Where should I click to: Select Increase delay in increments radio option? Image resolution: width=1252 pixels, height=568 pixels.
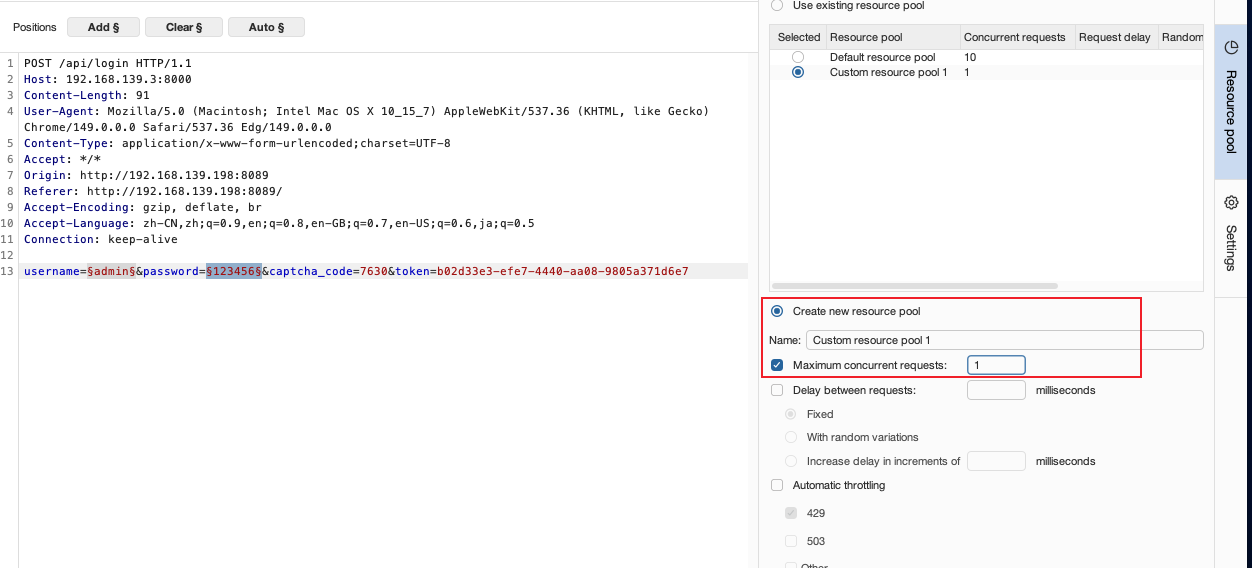click(791, 461)
